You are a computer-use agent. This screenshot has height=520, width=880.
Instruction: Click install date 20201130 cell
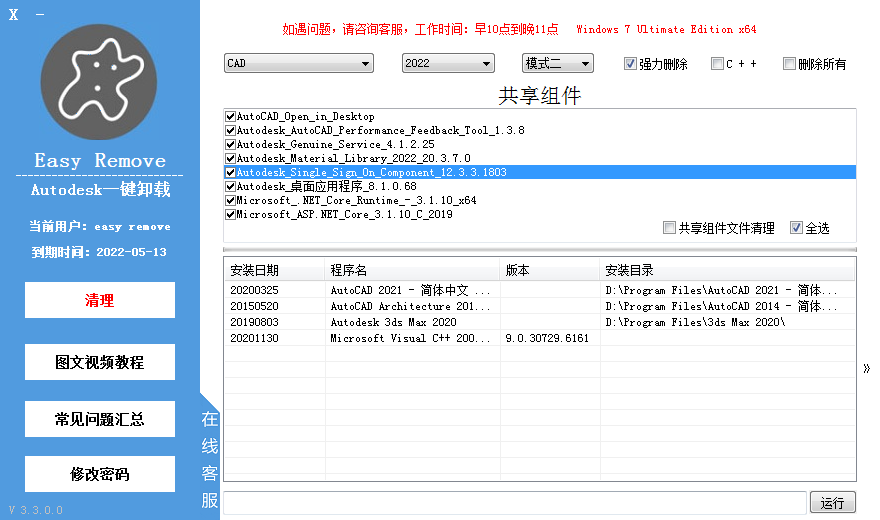pyautogui.click(x=254, y=338)
